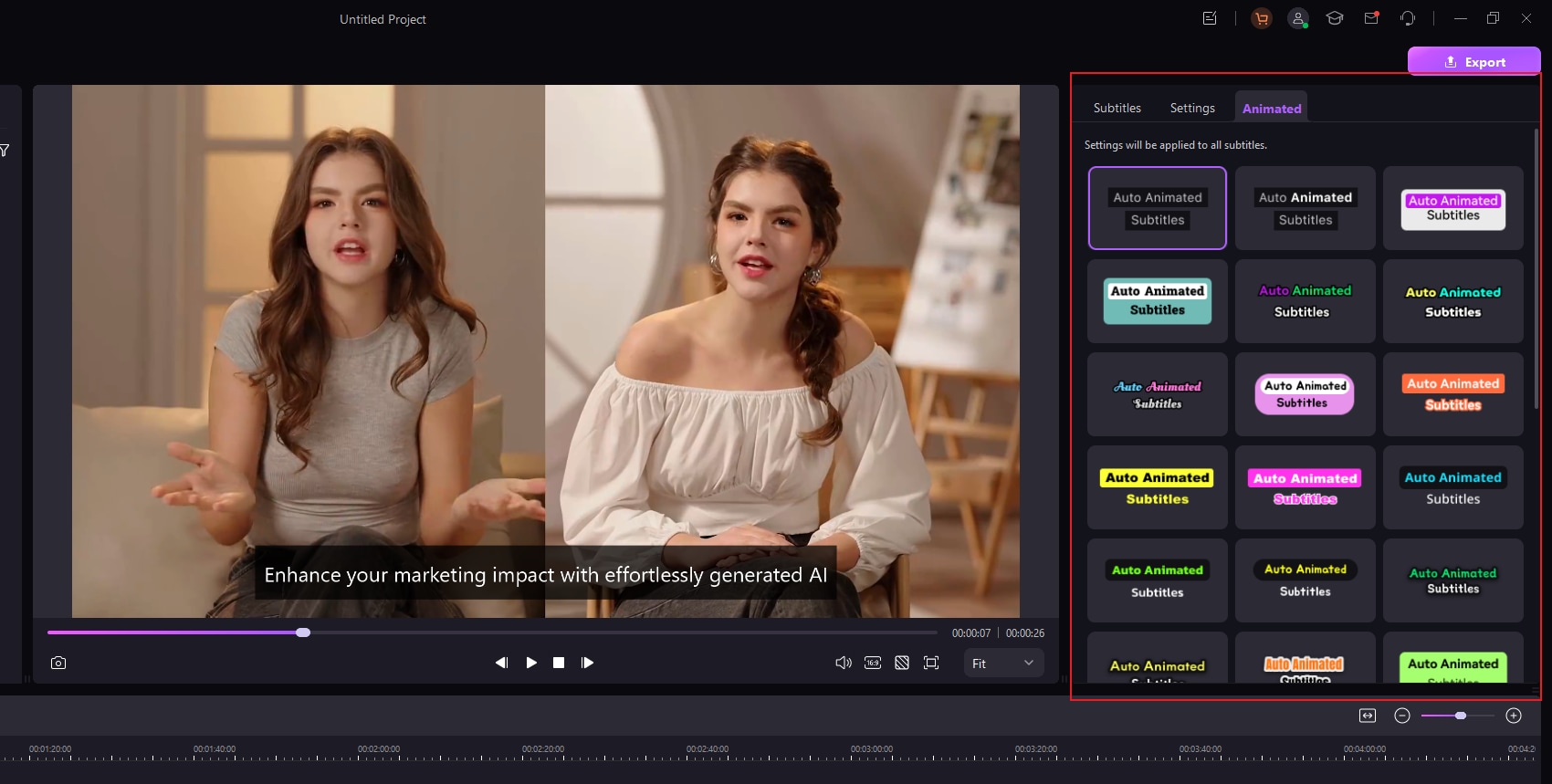Choose the pink pill bubble subtitle style
The height and width of the screenshot is (784, 1552).
tap(1306, 394)
